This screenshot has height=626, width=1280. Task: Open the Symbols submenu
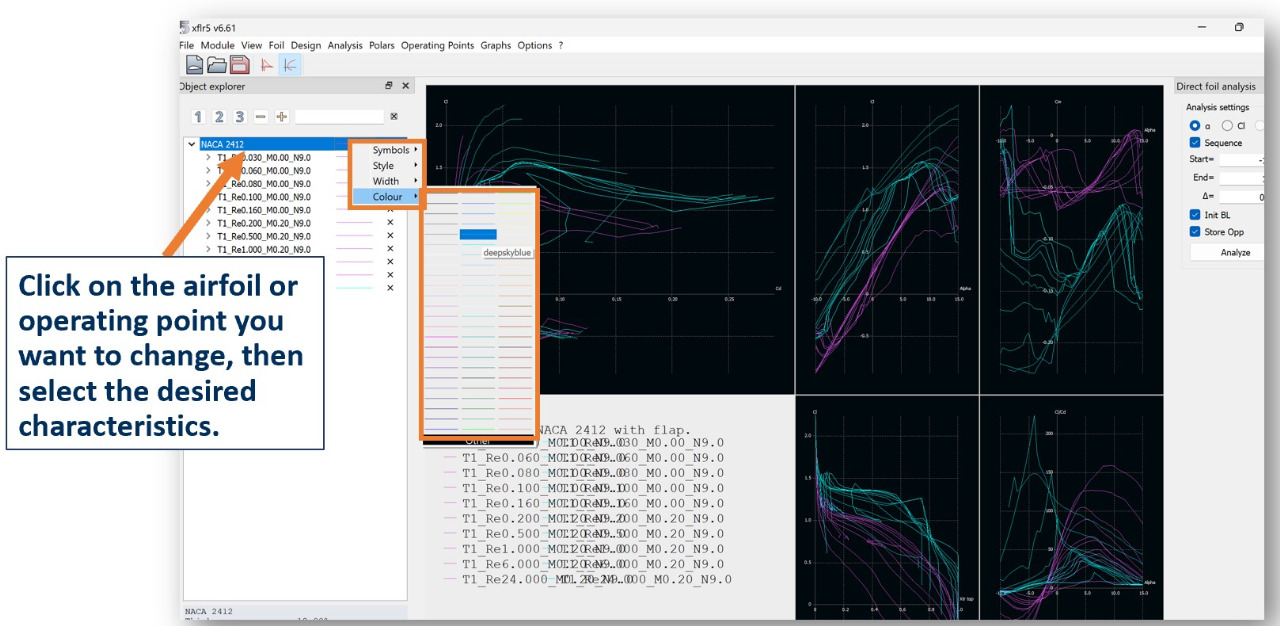[390, 150]
